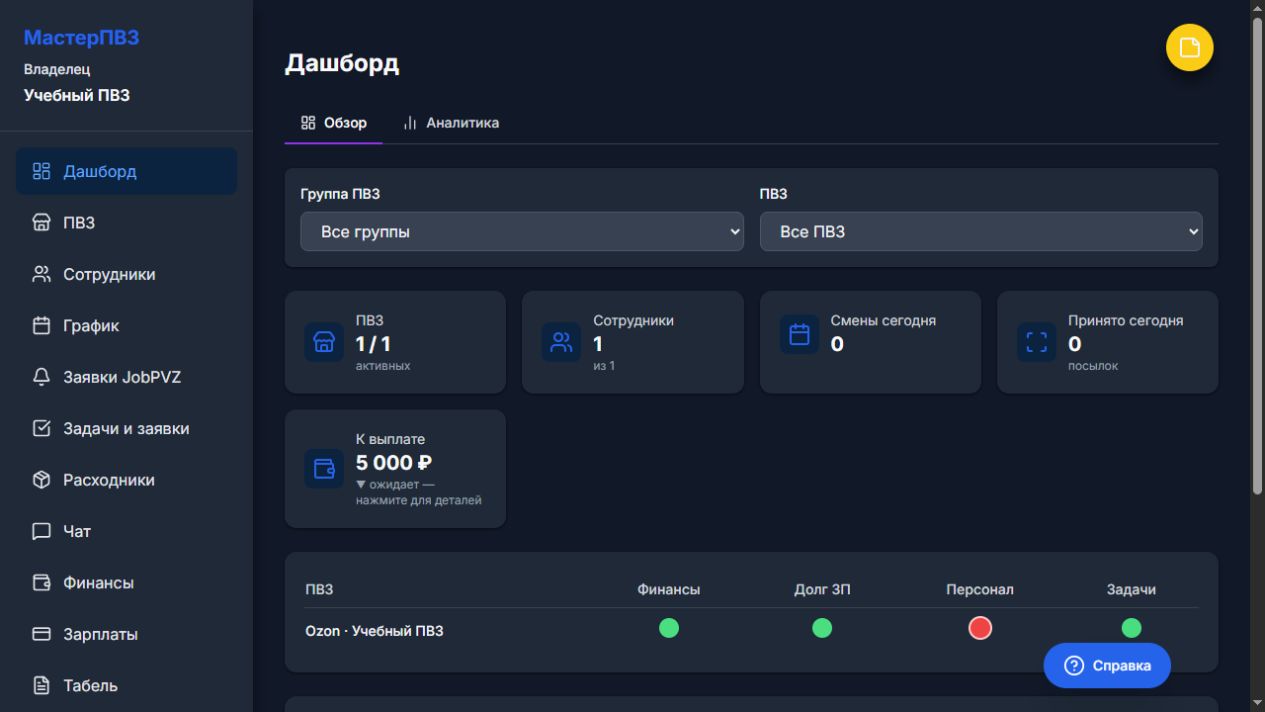Screen dimensions: 1265x712
Task: Click the Ozon · Учебный ПВЗ row name
Action: click(x=374, y=631)
